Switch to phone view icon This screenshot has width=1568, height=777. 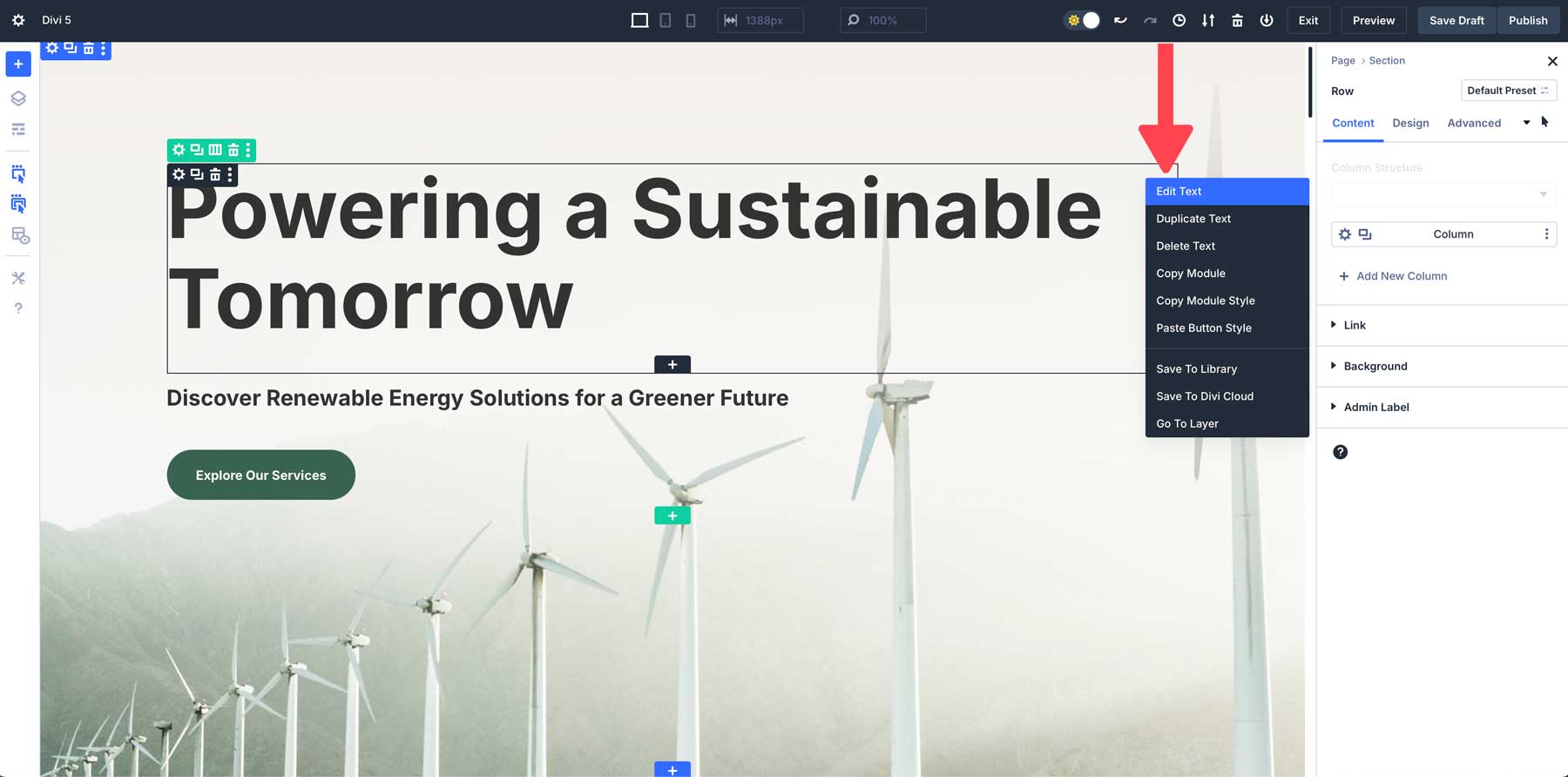point(691,20)
